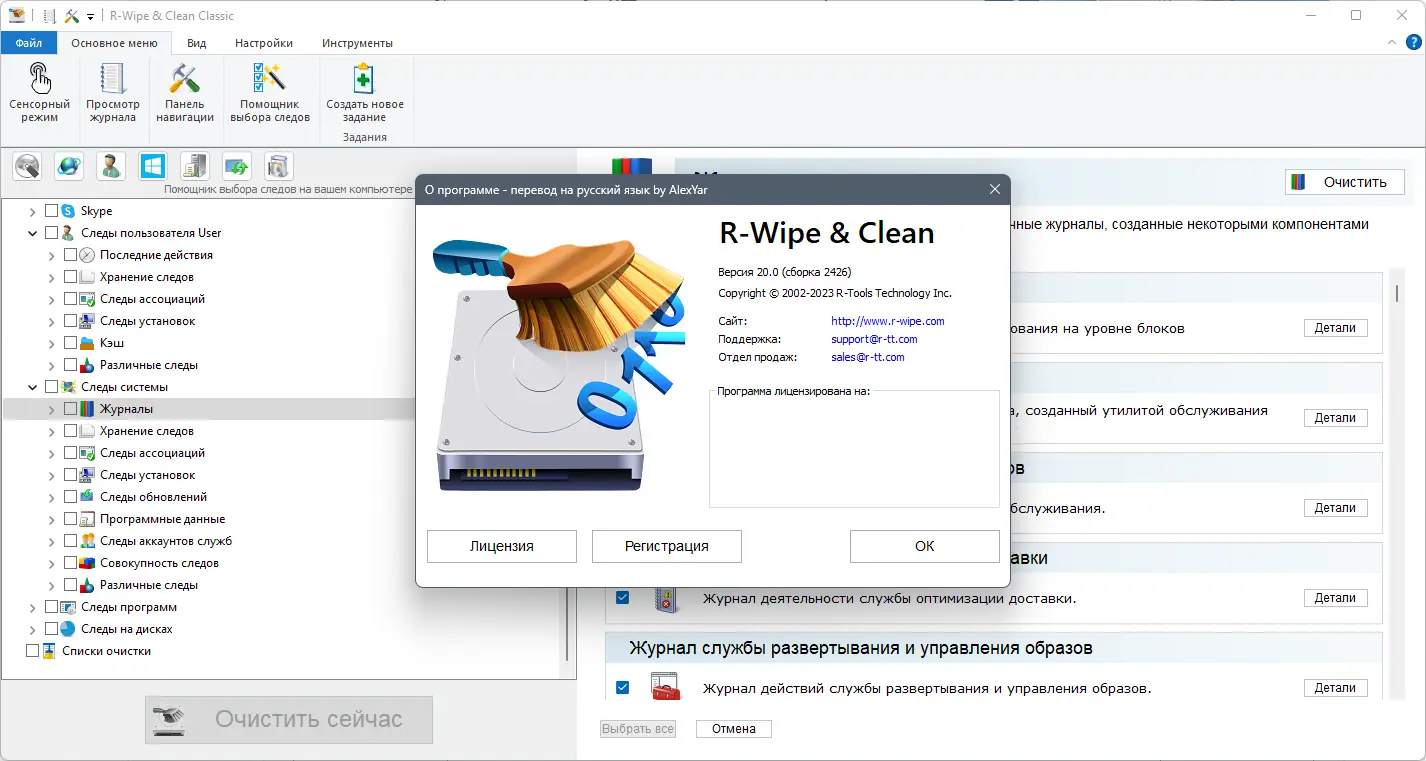The image size is (1426, 761).
Task: Switch to the Вид tab
Action: 197,43
